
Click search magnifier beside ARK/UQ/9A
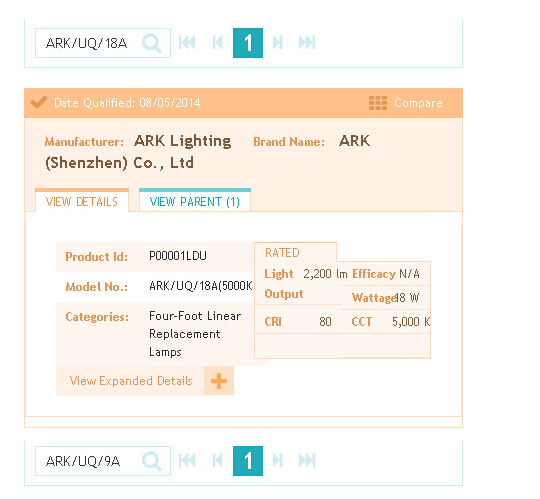pos(152,461)
